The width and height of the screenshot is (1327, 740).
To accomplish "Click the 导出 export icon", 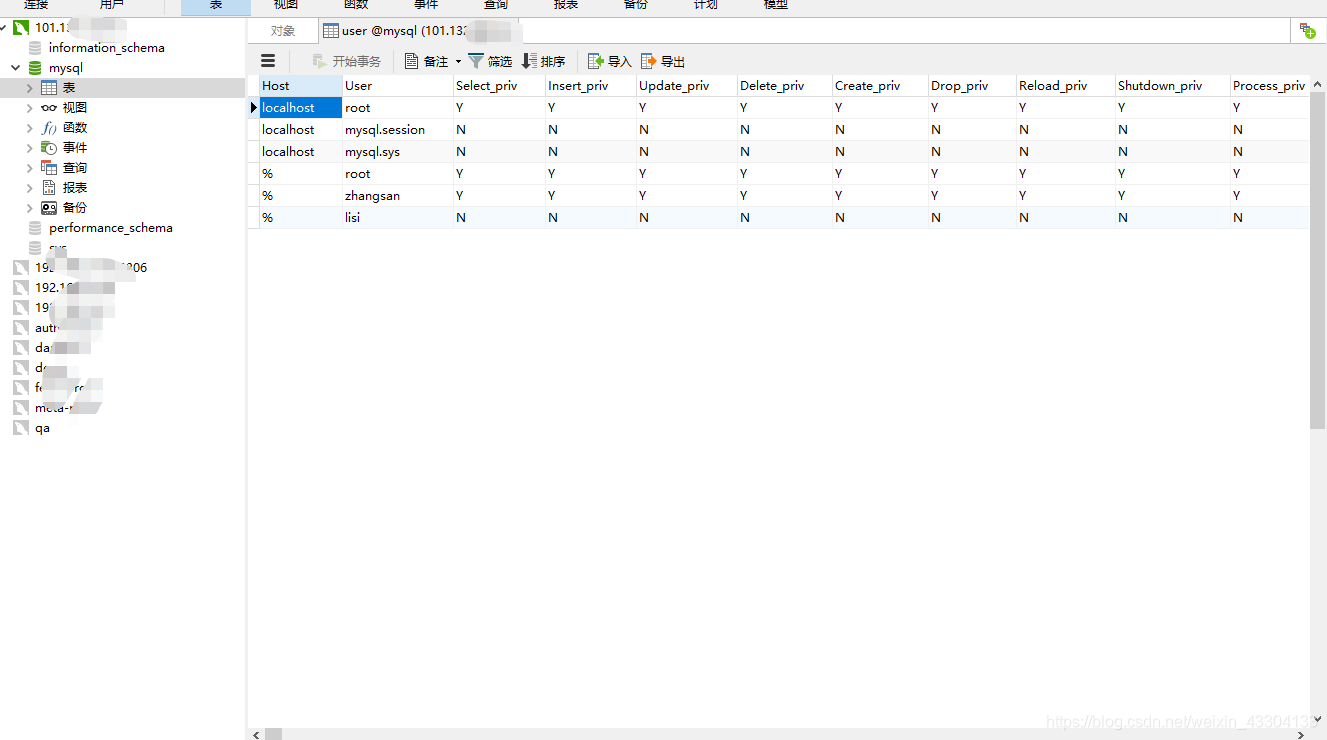I will tap(649, 61).
